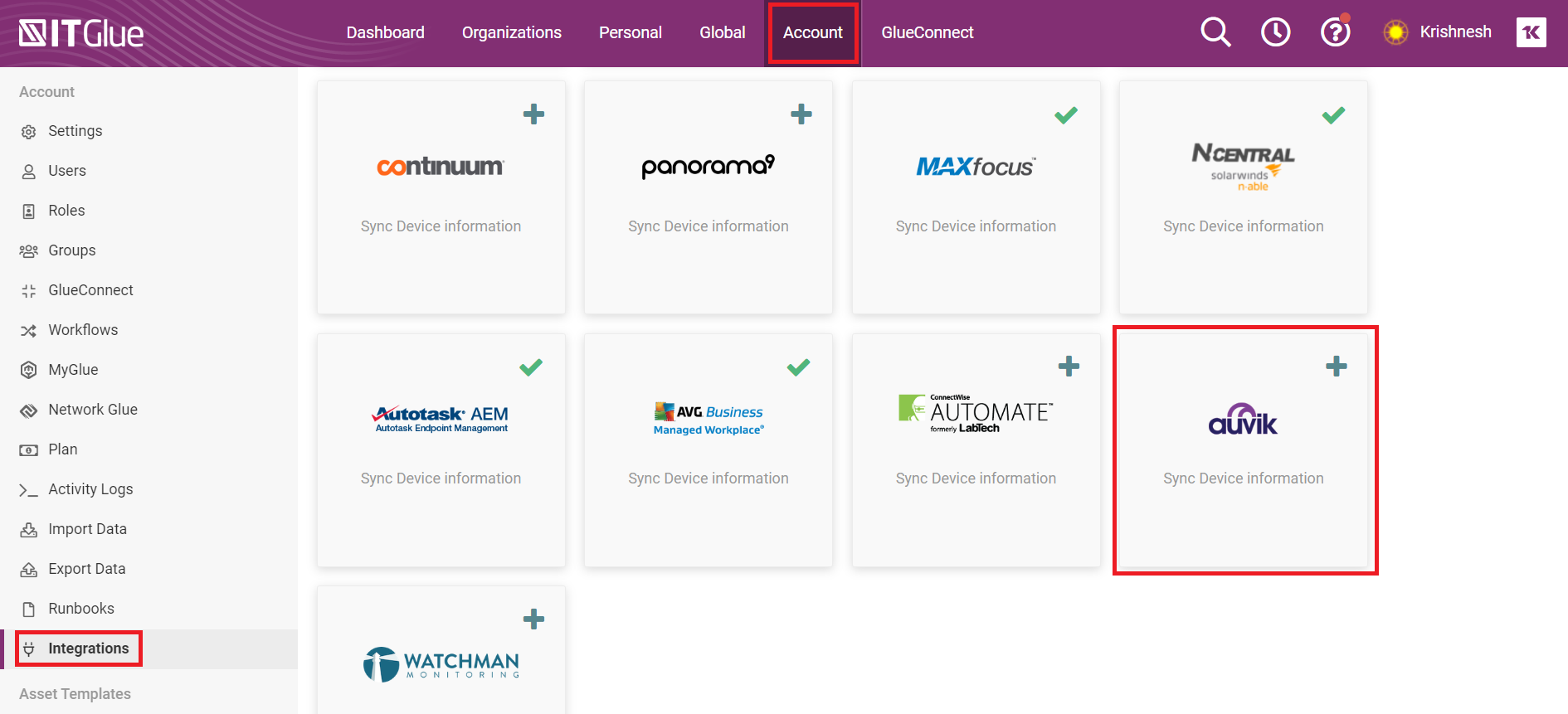Go to Settings in the sidebar

tap(75, 131)
